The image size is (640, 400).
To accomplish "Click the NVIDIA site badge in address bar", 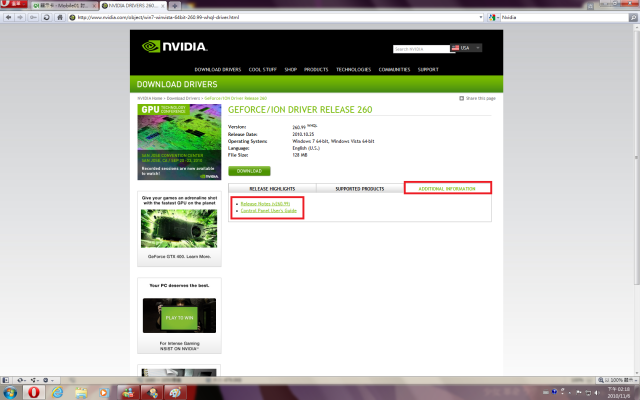I will (x=72, y=18).
